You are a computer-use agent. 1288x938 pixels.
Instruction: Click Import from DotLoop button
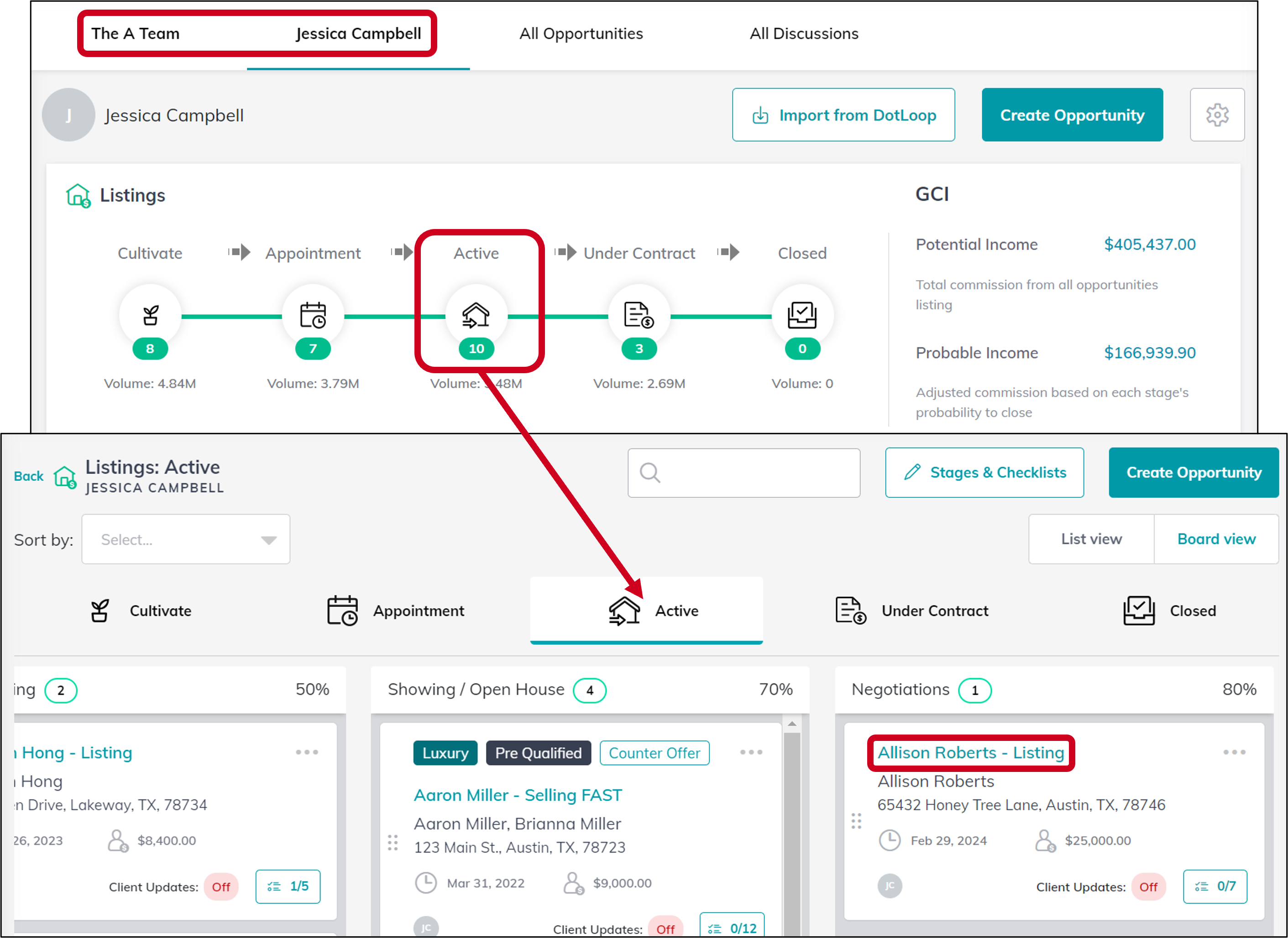(x=843, y=115)
